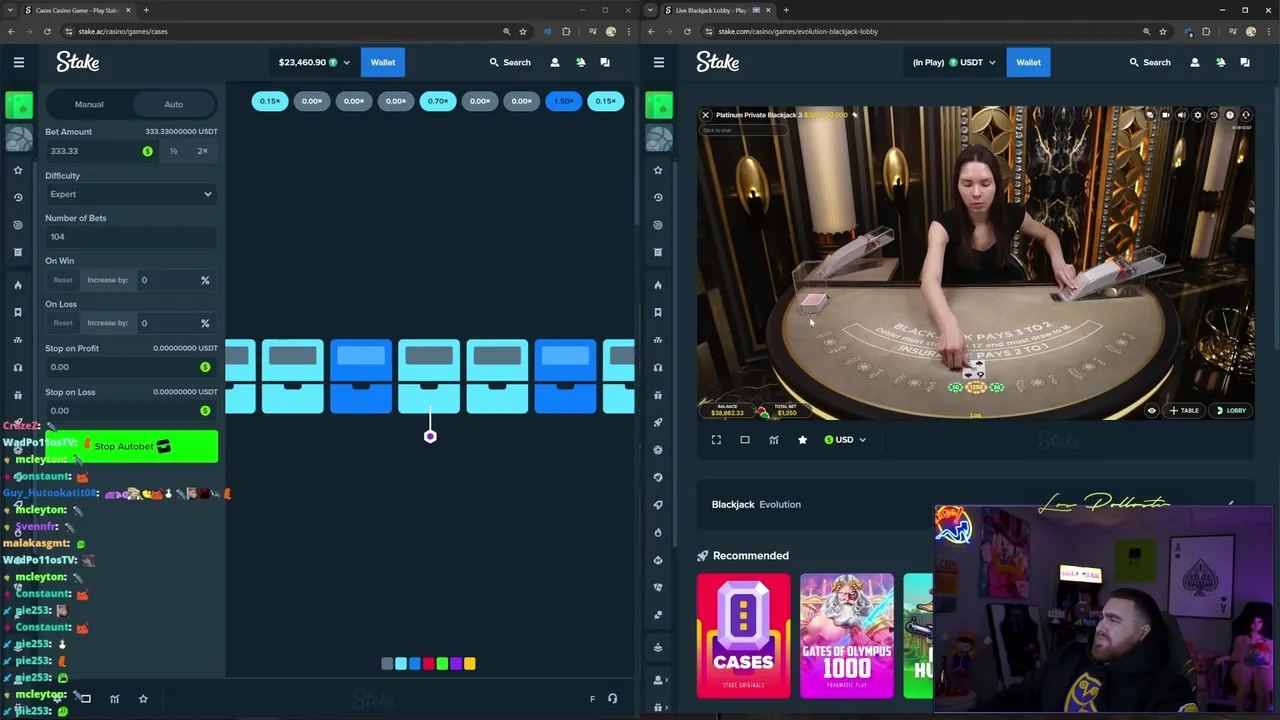Open live stats icon below blackjack video
The width and height of the screenshot is (1280, 720).
click(x=773, y=440)
